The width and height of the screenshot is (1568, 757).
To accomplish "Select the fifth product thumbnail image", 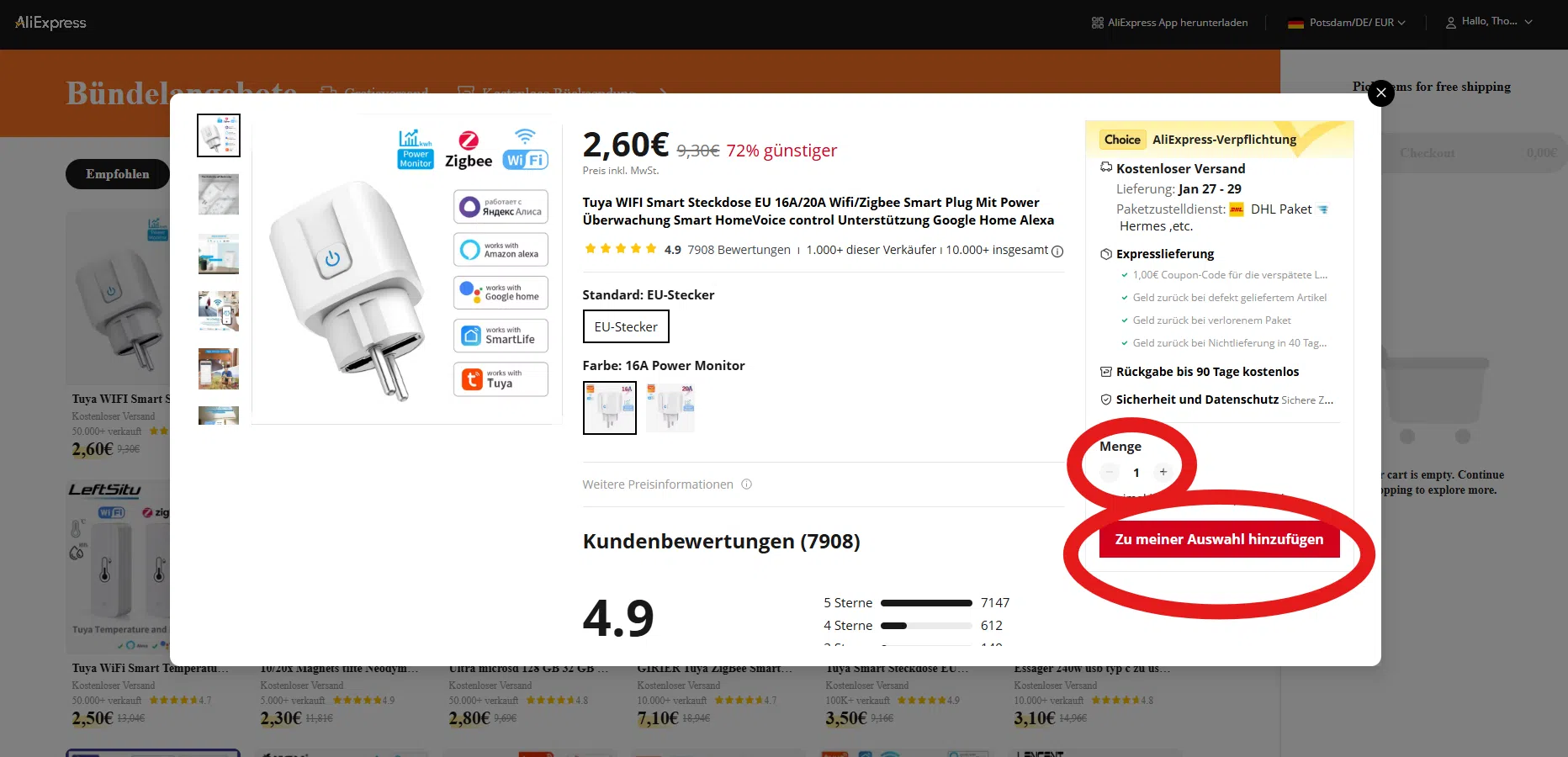I will click(x=219, y=369).
